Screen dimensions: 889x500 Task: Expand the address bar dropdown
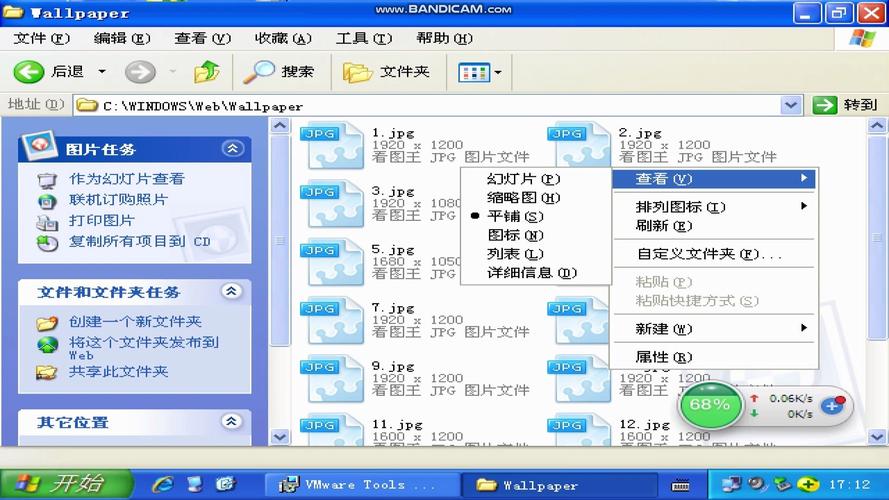791,105
